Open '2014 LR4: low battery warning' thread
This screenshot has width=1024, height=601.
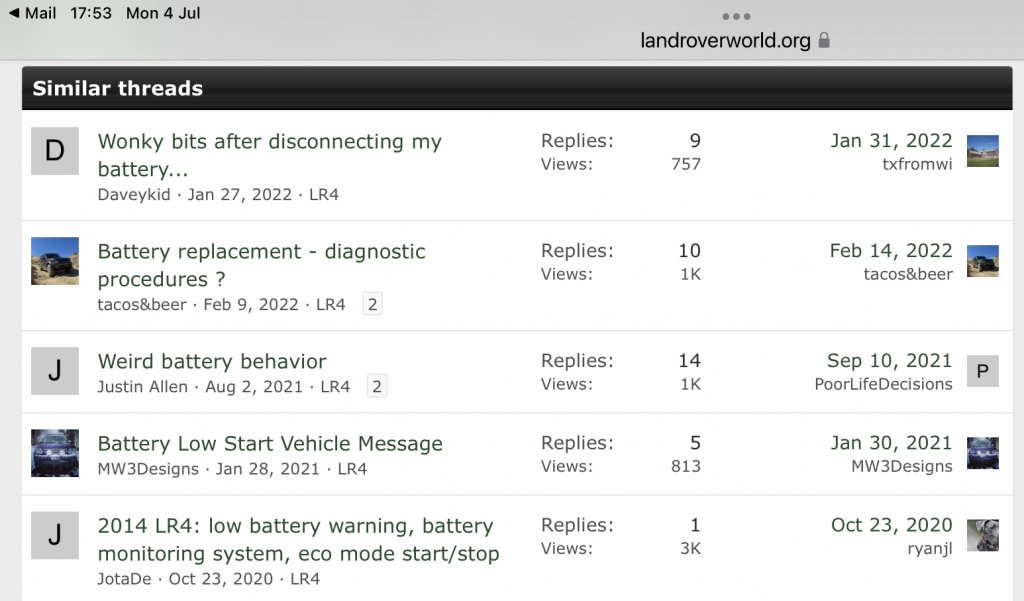pyautogui.click(x=298, y=539)
